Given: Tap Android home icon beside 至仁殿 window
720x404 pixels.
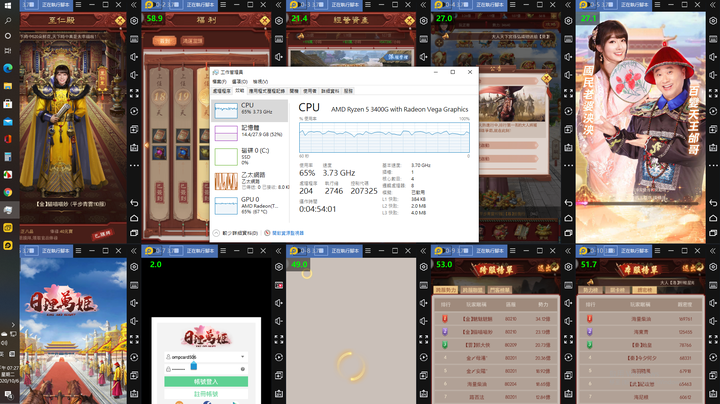Looking at the screenshot, I should (134, 218).
